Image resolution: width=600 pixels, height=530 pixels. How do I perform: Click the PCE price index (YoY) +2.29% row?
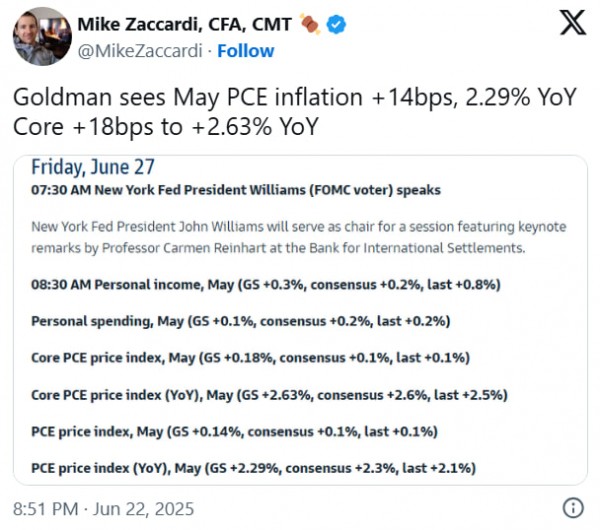tap(253, 467)
